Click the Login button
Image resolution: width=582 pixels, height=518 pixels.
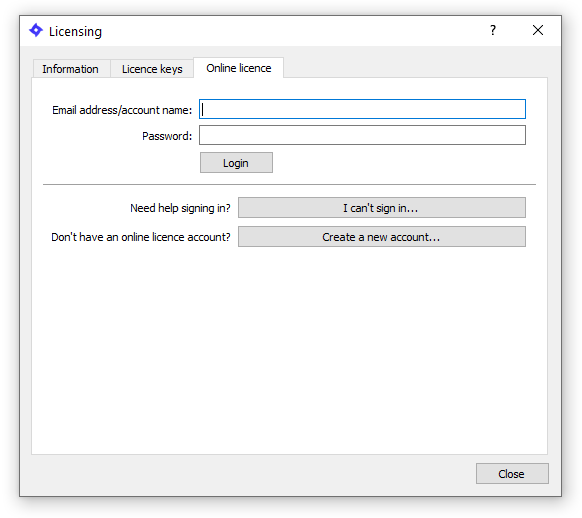236,163
